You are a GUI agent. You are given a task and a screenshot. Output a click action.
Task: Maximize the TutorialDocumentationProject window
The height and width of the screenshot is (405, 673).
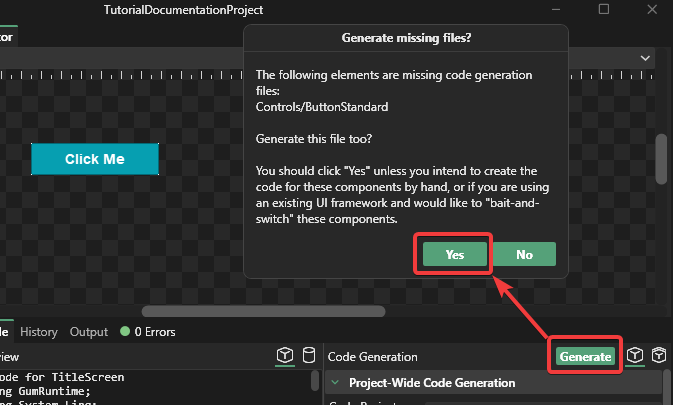[603, 10]
